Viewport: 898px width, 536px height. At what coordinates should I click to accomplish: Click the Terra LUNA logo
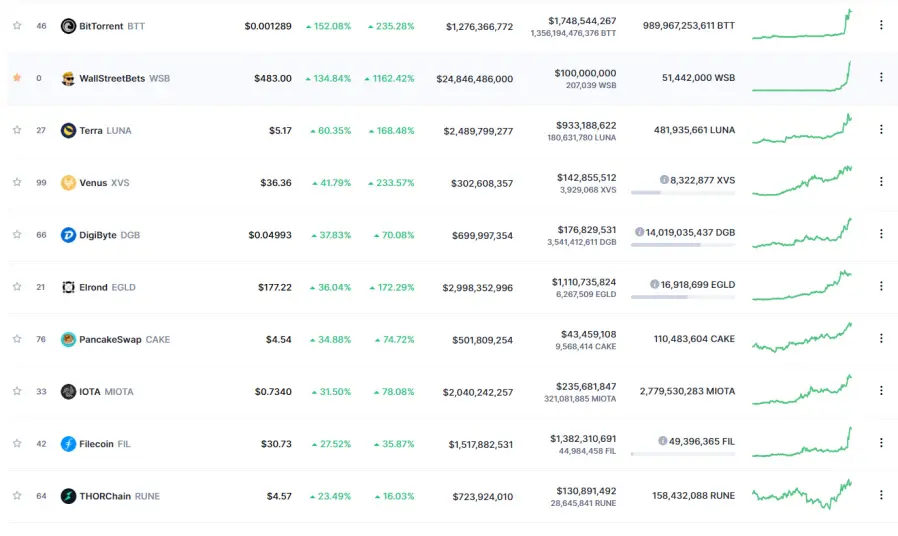click(x=68, y=131)
